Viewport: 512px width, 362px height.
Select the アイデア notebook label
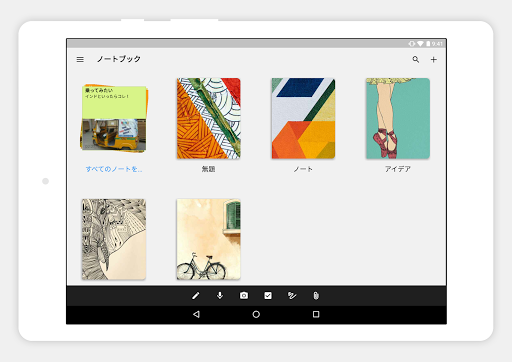click(398, 169)
